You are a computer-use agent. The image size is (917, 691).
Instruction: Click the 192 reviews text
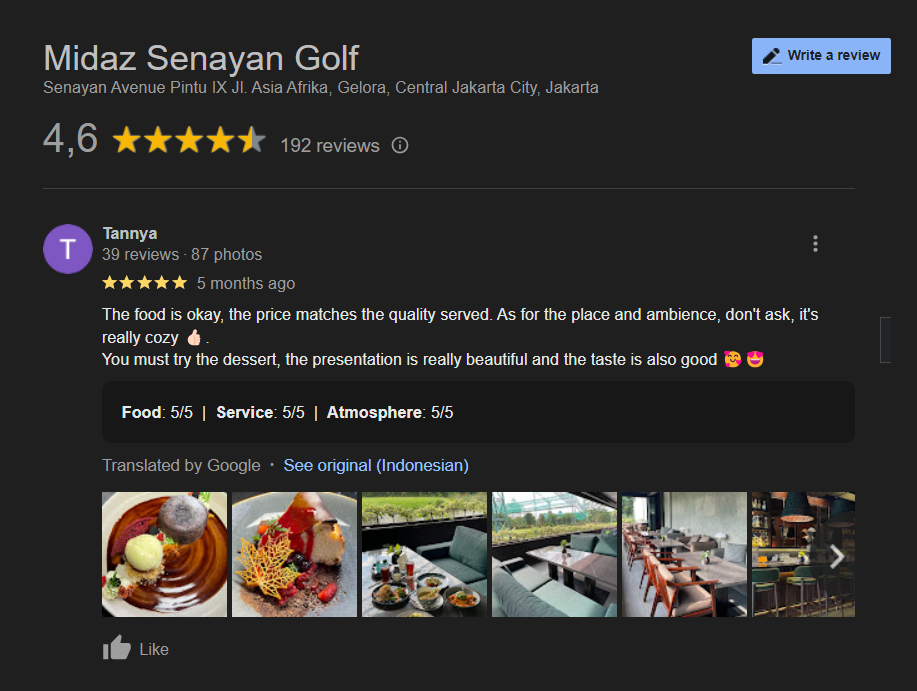point(330,146)
